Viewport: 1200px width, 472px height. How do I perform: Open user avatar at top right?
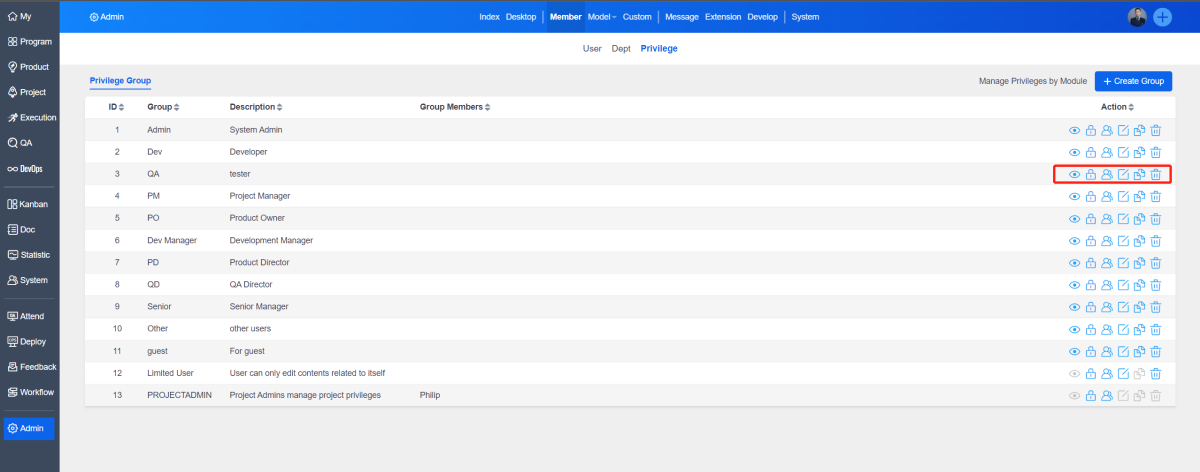pyautogui.click(x=1137, y=17)
